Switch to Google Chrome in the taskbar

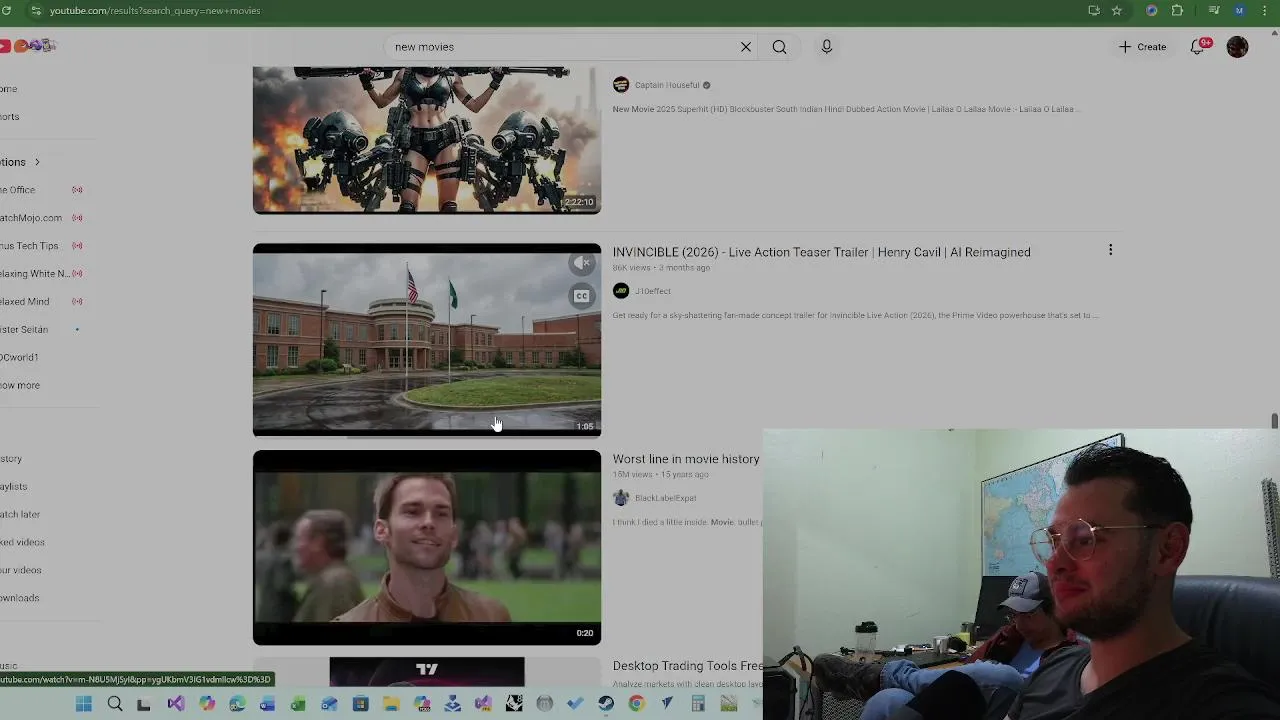pyautogui.click(x=636, y=704)
